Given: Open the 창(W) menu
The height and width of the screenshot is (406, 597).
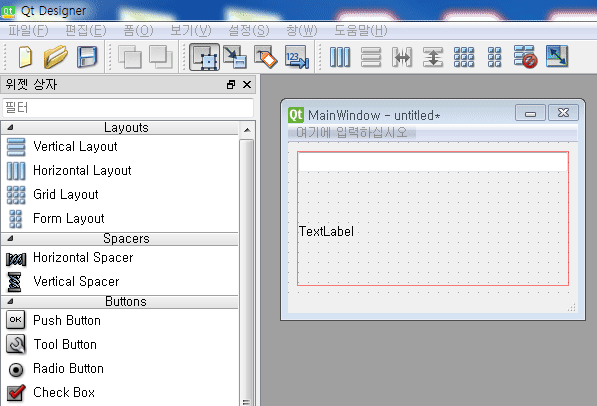Looking at the screenshot, I should [x=302, y=30].
